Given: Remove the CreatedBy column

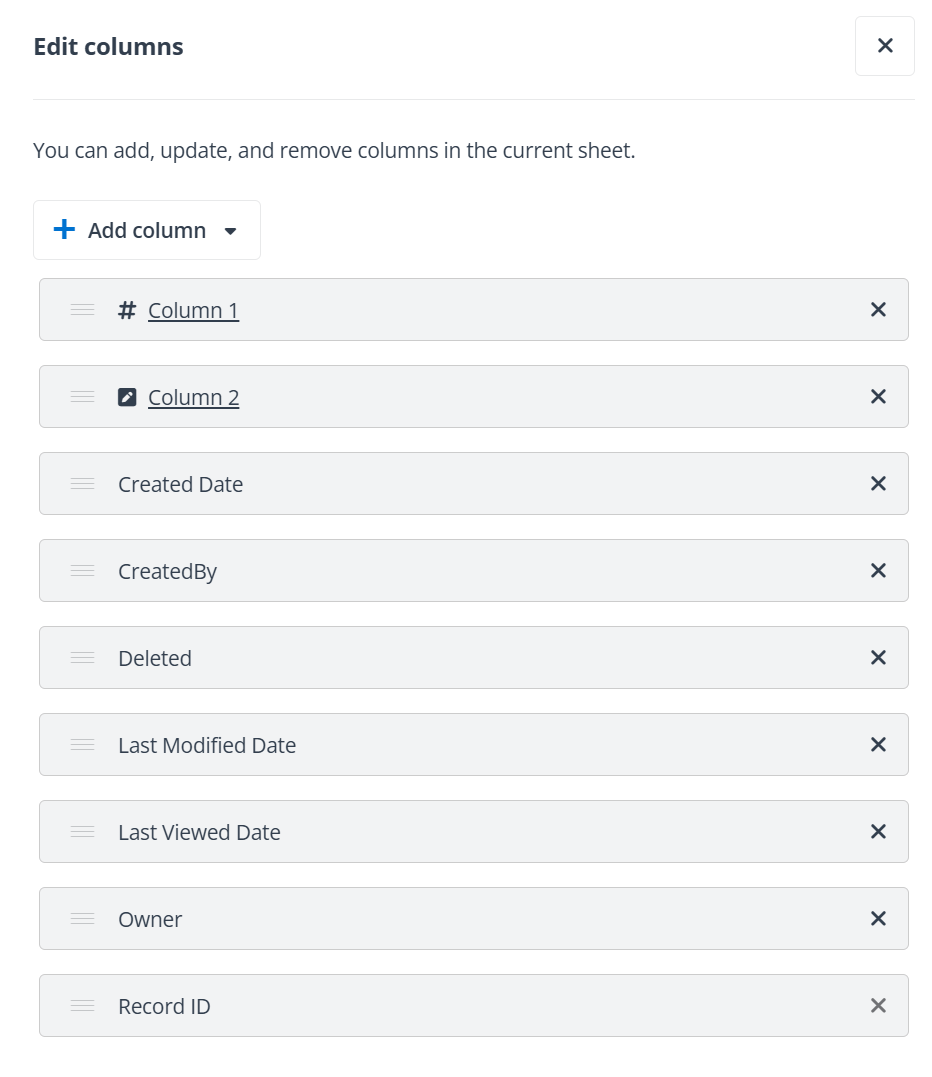Looking at the screenshot, I should point(878,570).
